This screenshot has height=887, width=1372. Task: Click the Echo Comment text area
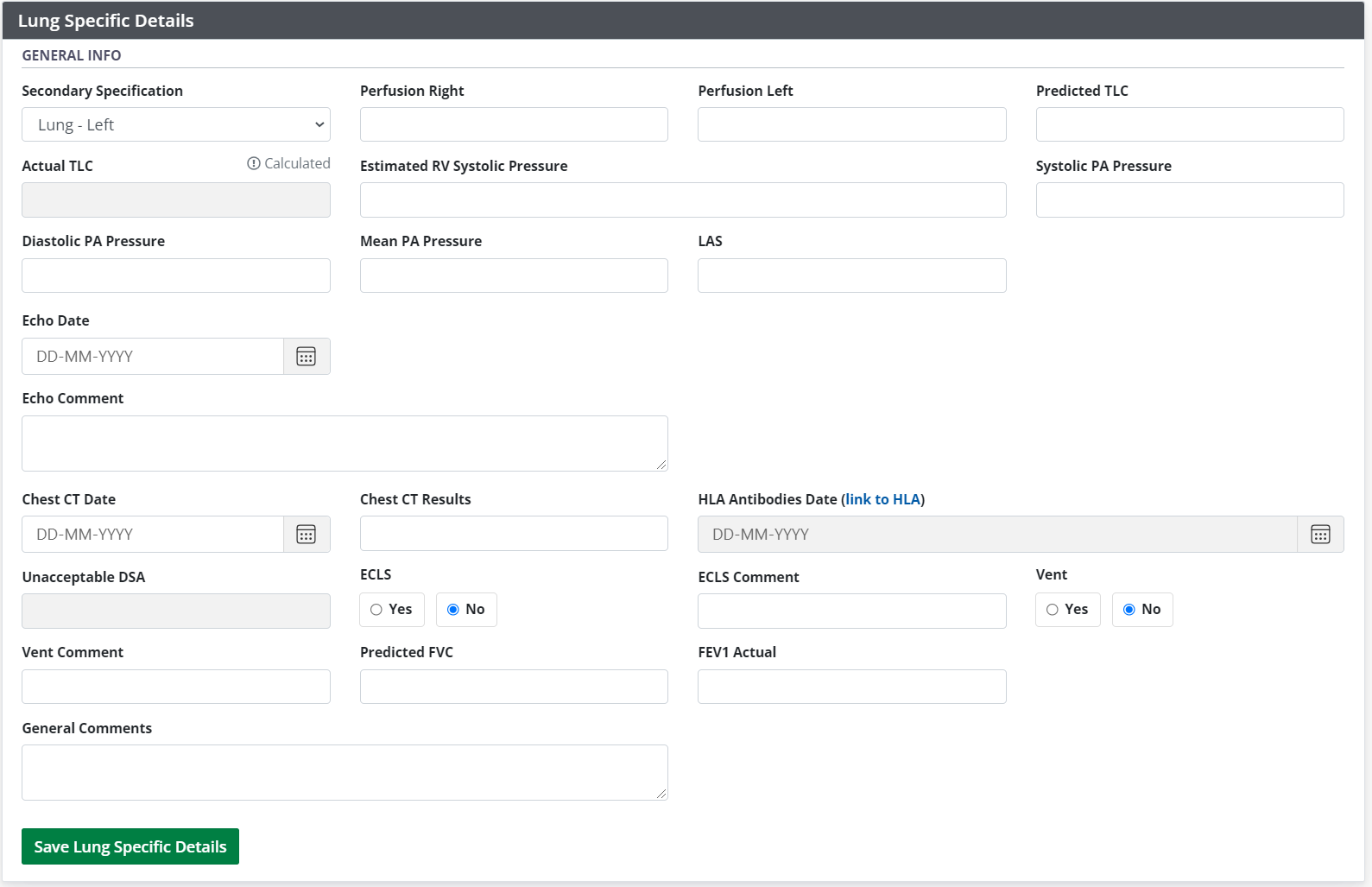pos(345,443)
